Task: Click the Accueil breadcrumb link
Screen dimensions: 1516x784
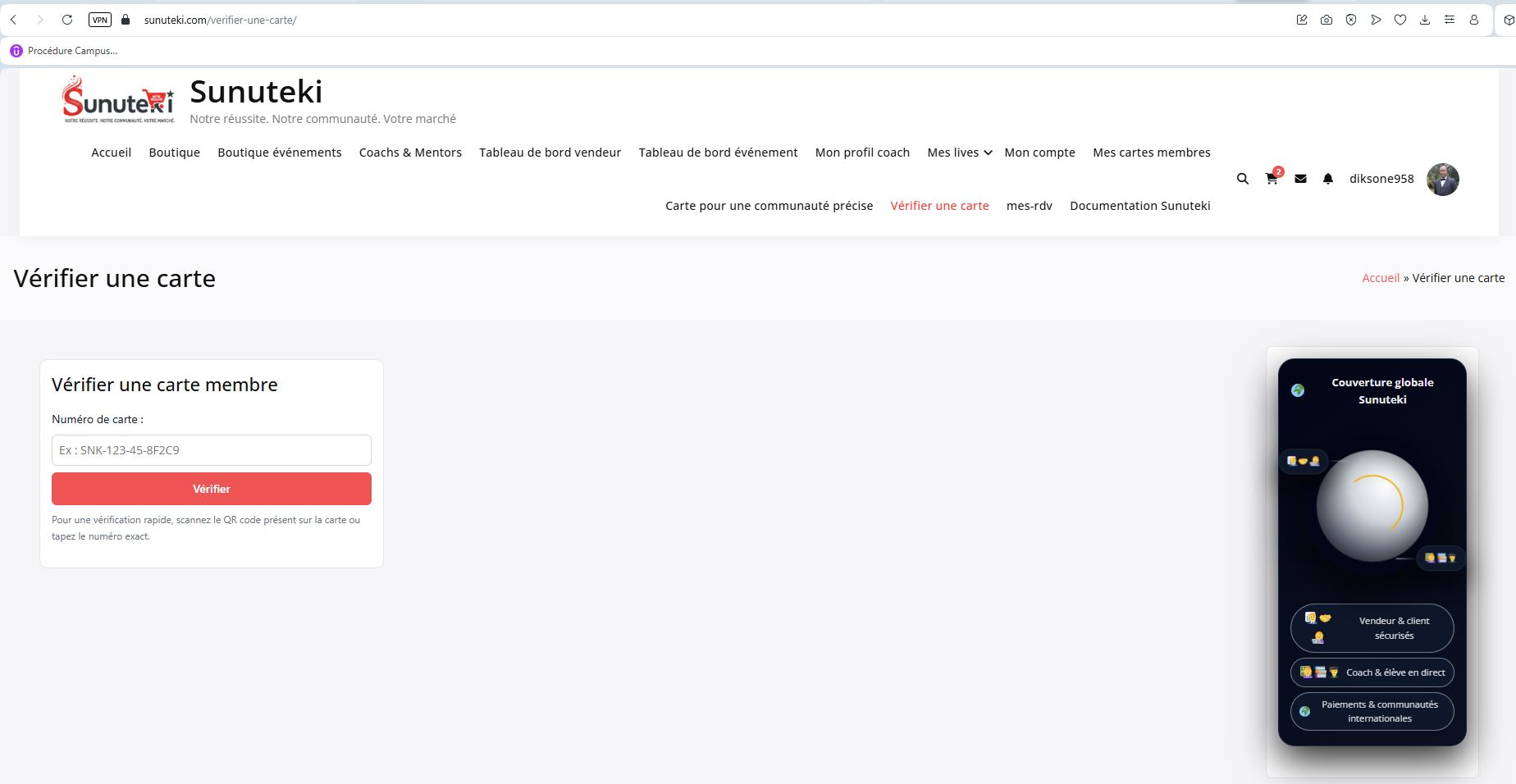Action: click(1380, 278)
